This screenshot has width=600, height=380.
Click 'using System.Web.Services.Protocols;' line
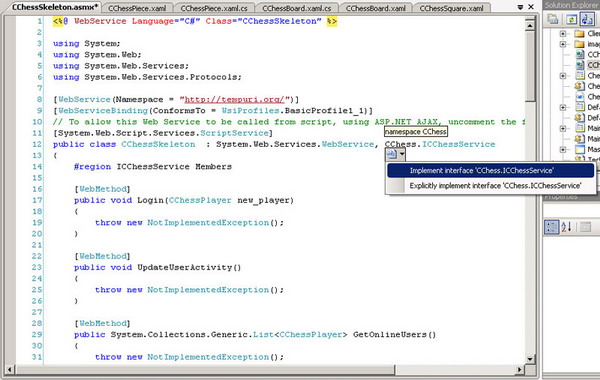click(147, 77)
